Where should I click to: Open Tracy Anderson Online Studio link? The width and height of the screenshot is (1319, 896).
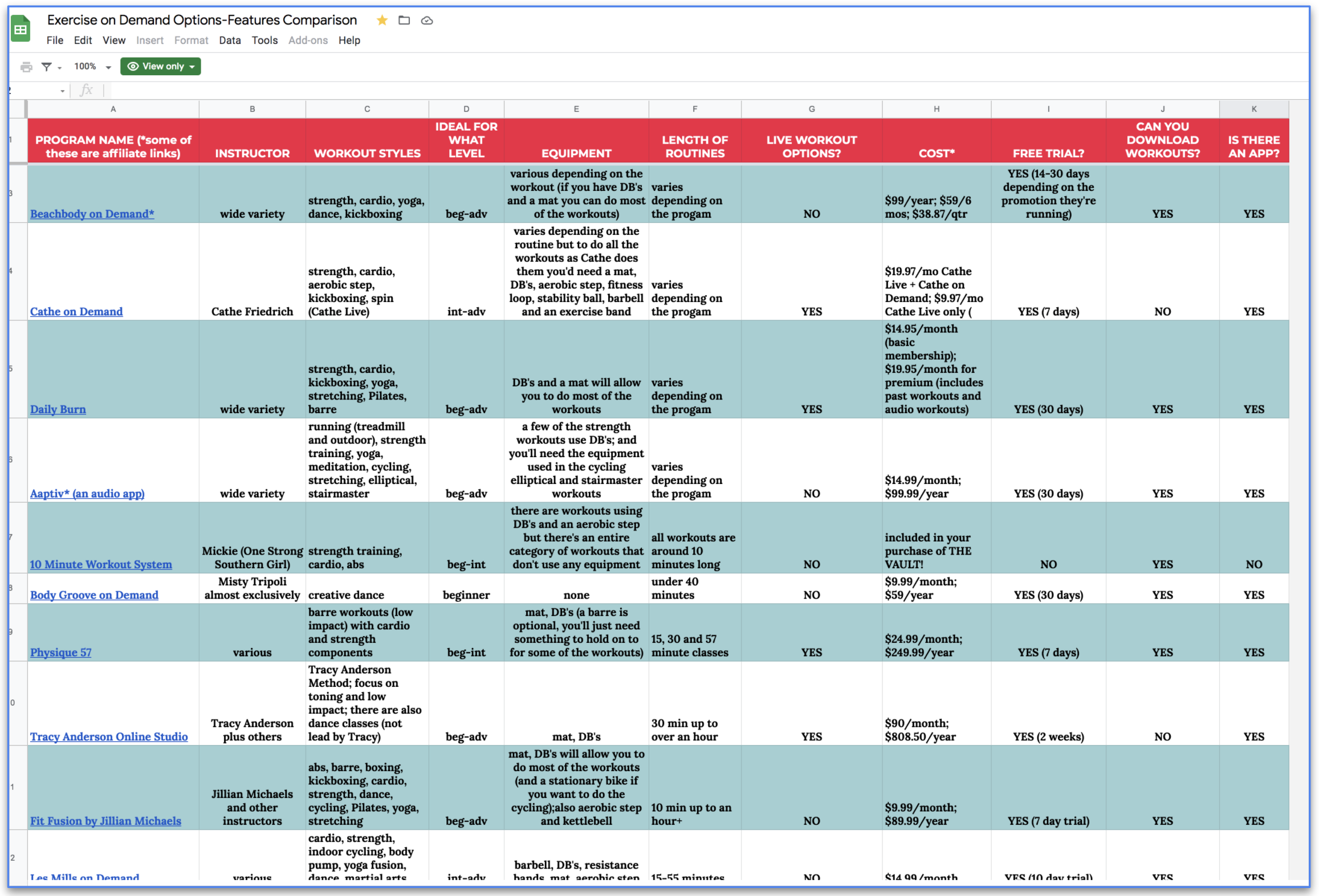pyautogui.click(x=108, y=736)
